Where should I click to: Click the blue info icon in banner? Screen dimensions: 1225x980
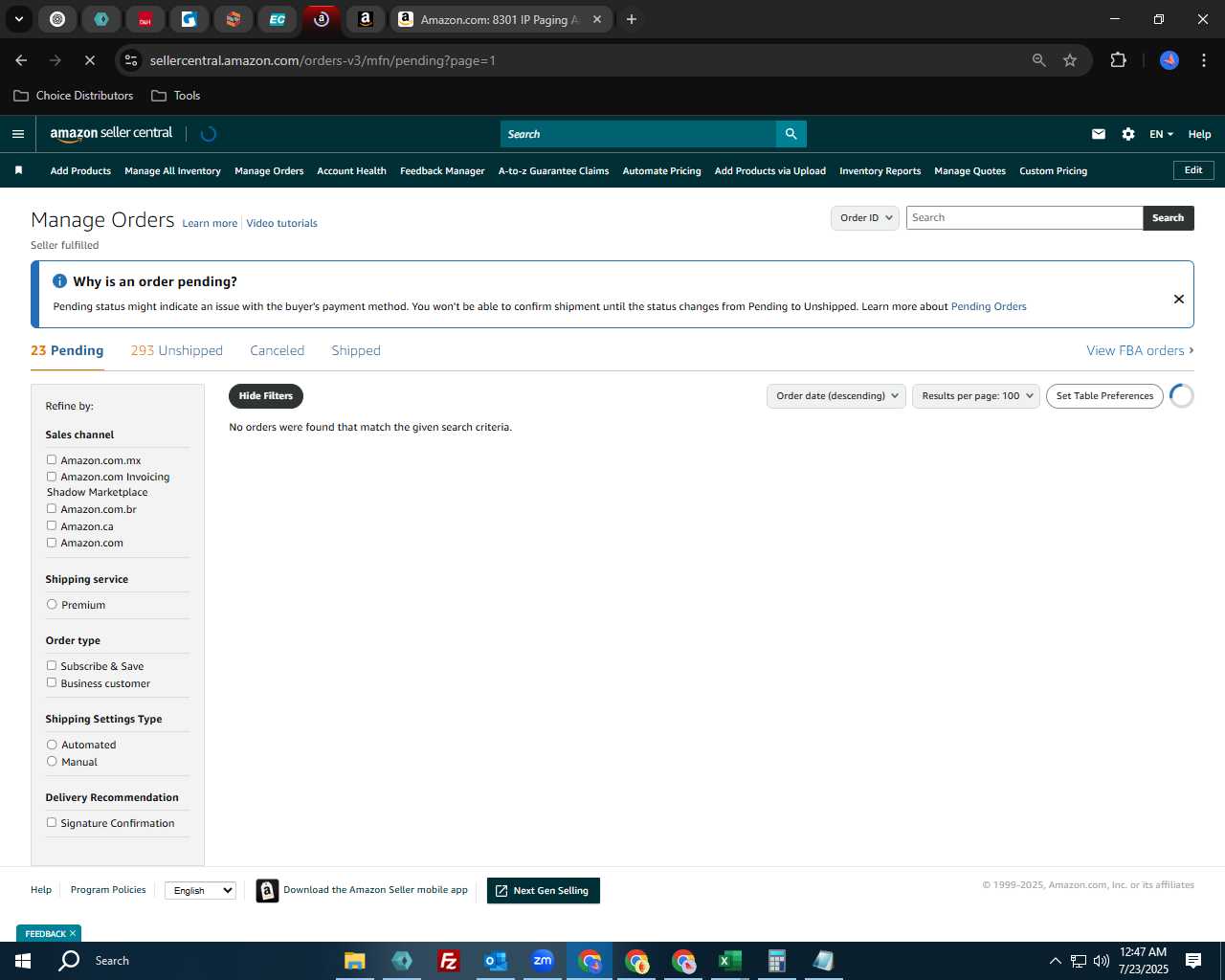[x=59, y=281]
